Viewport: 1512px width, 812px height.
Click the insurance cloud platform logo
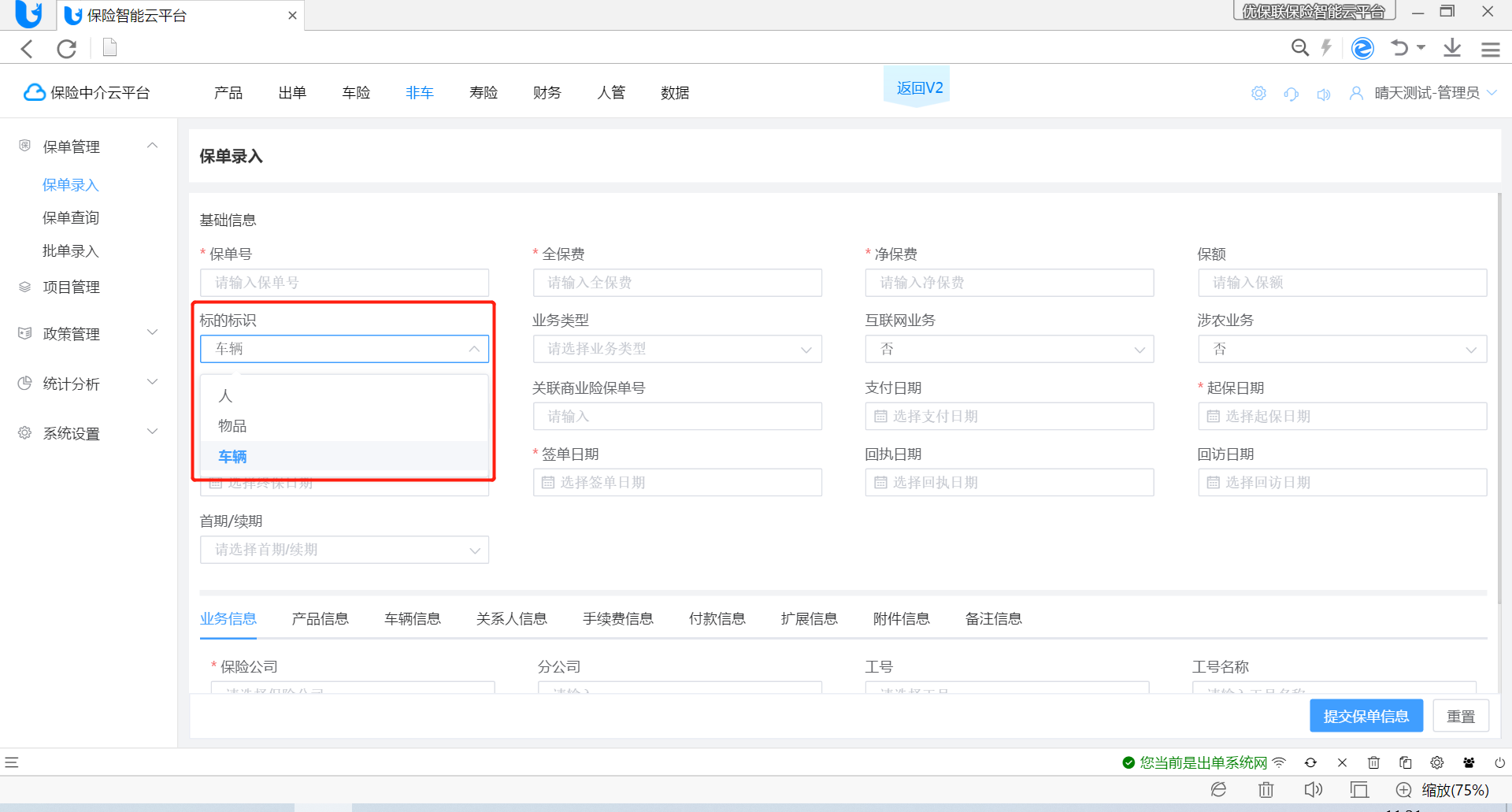[x=87, y=93]
